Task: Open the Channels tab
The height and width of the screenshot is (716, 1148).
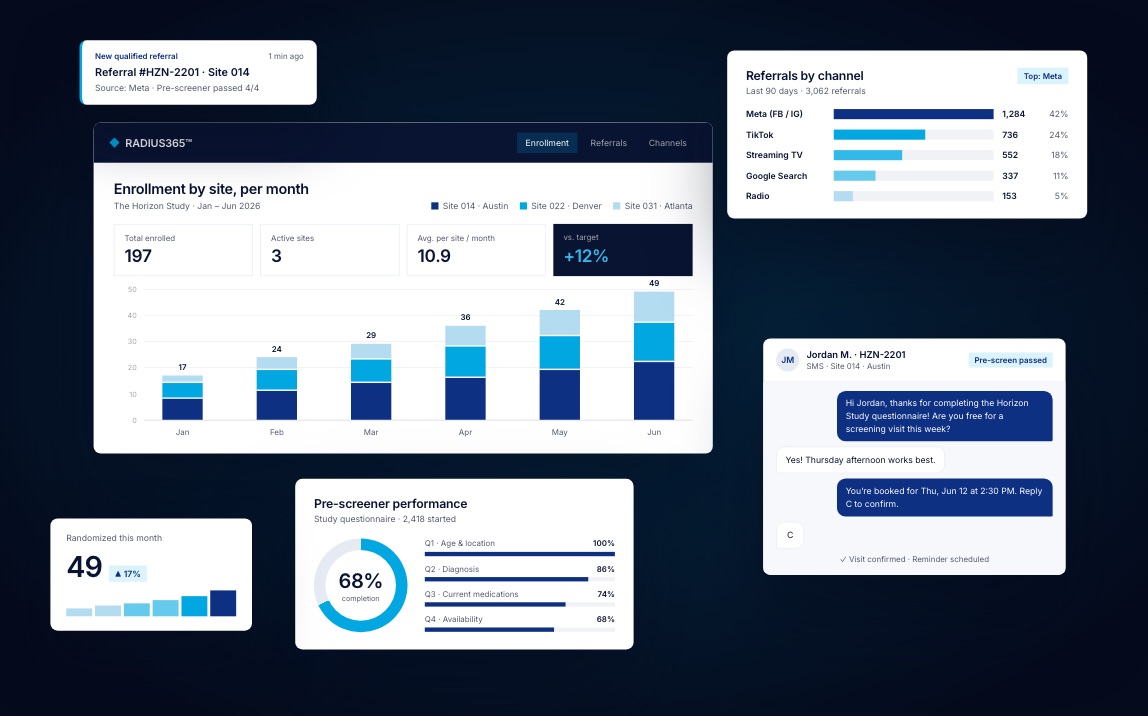Action: tap(668, 143)
